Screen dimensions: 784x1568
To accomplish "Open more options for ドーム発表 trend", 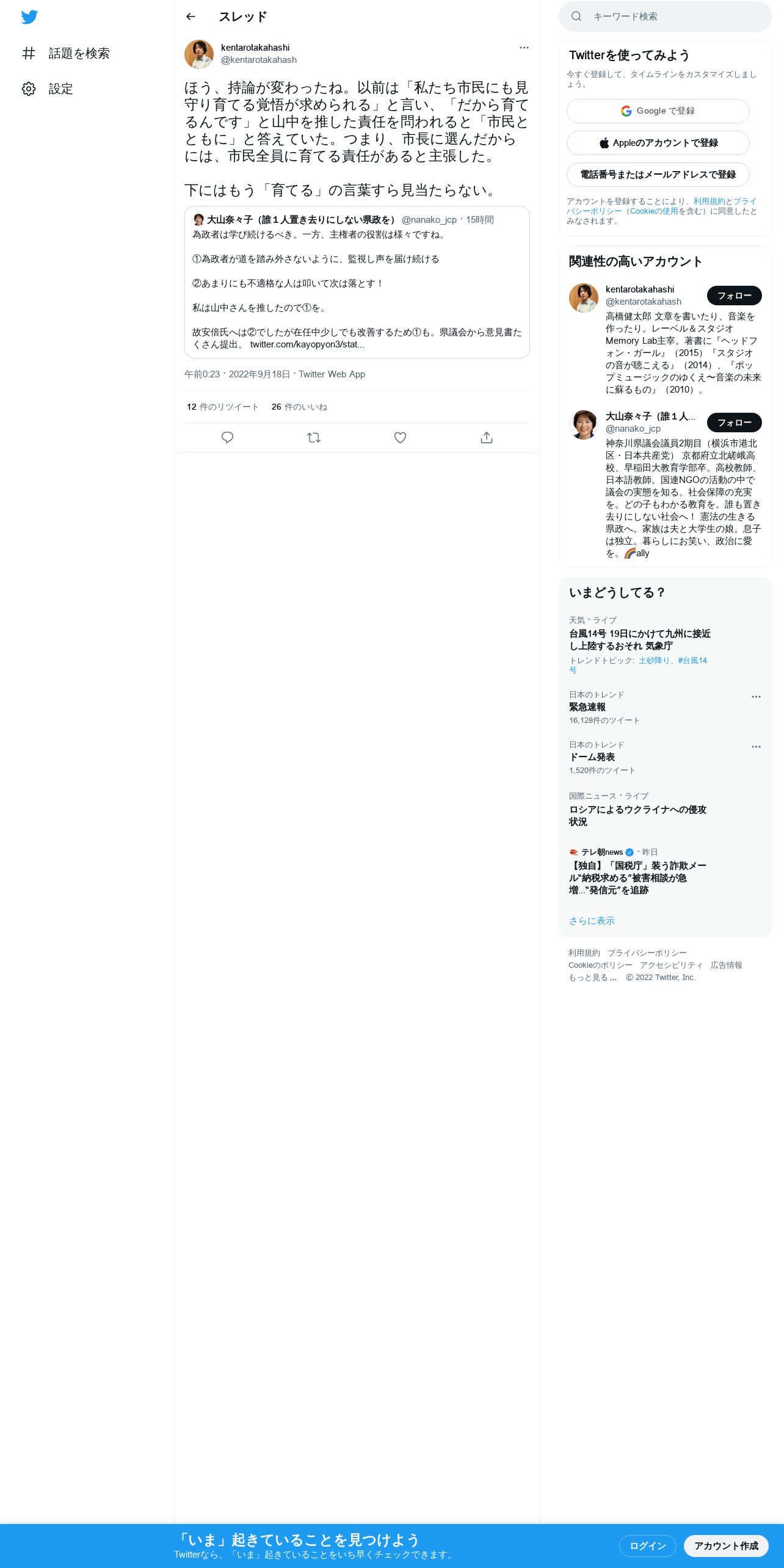I will (756, 747).
